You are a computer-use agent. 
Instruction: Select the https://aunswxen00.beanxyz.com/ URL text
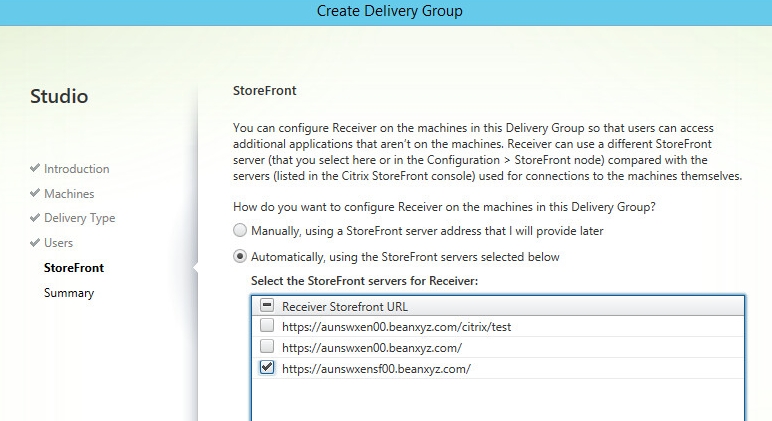(x=372, y=348)
